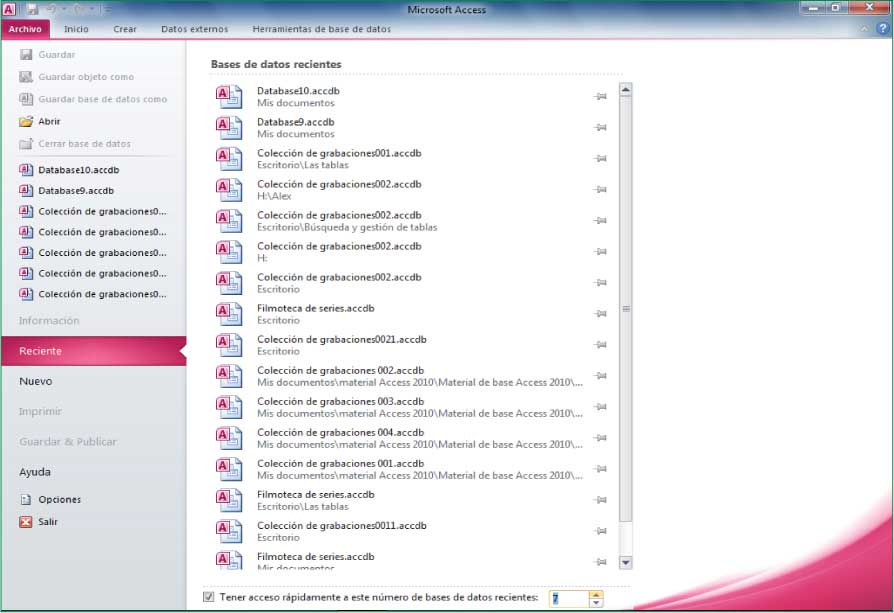Click the Database10.accdb icon in sidebar
Image resolution: width=894 pixels, height=613 pixels.
[x=26, y=170]
